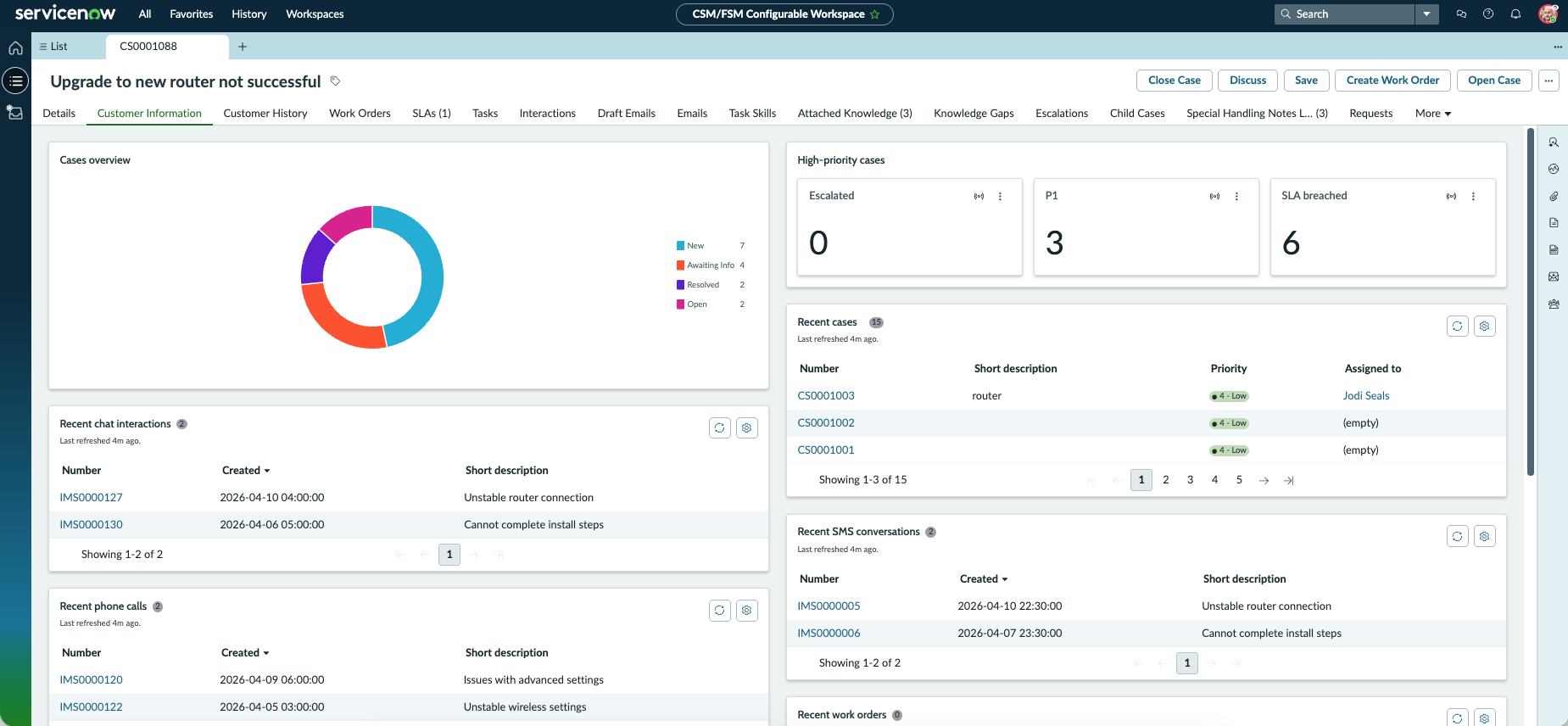Click the Awaiting Info legend swatch
The height and width of the screenshot is (726, 1568).
[x=680, y=265]
